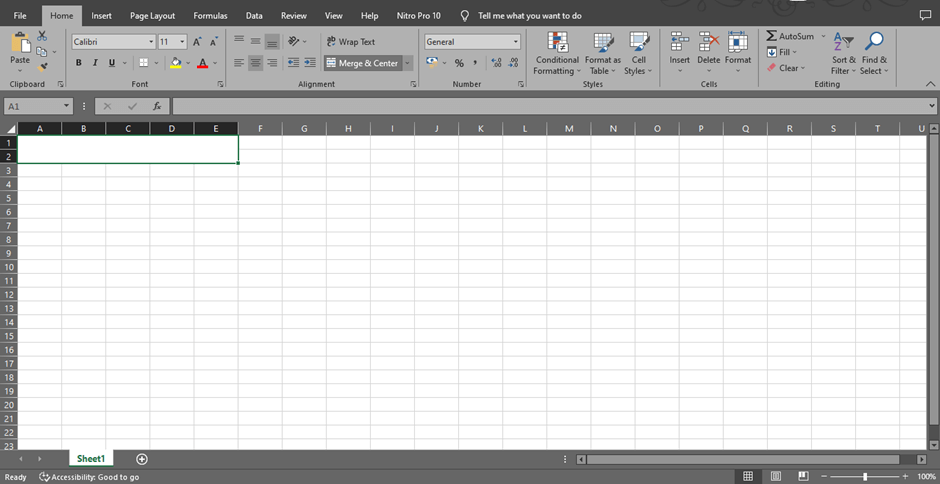Align text to the left
This screenshot has width=940, height=484.
[239, 62]
